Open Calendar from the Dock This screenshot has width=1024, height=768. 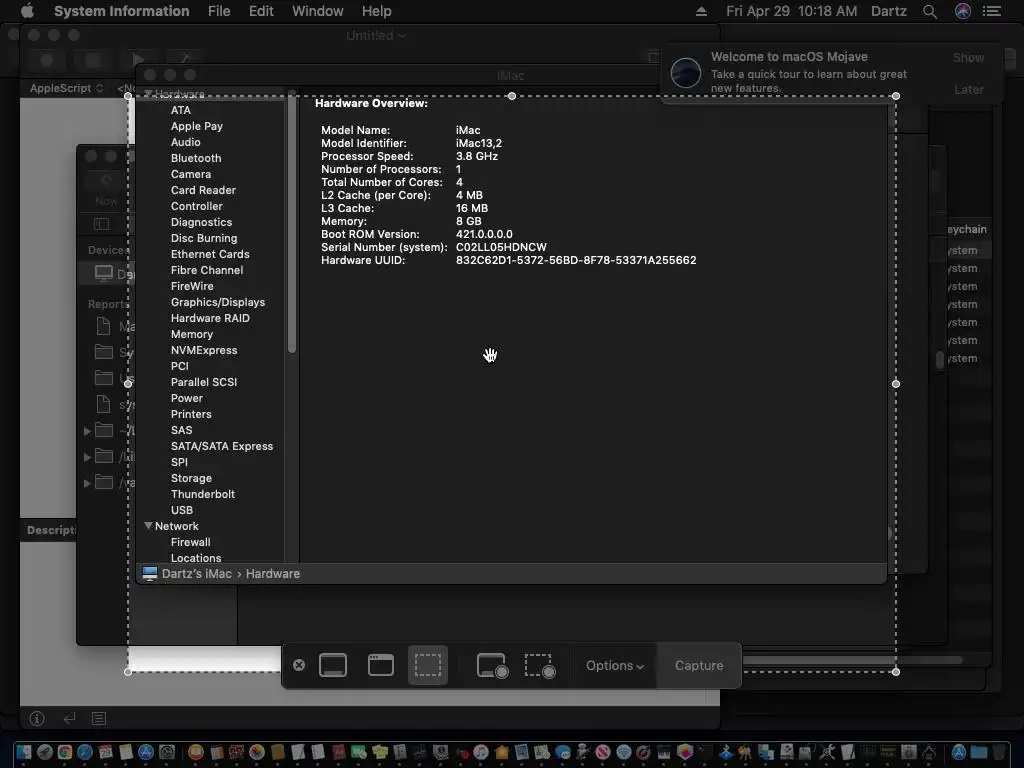(x=105, y=752)
